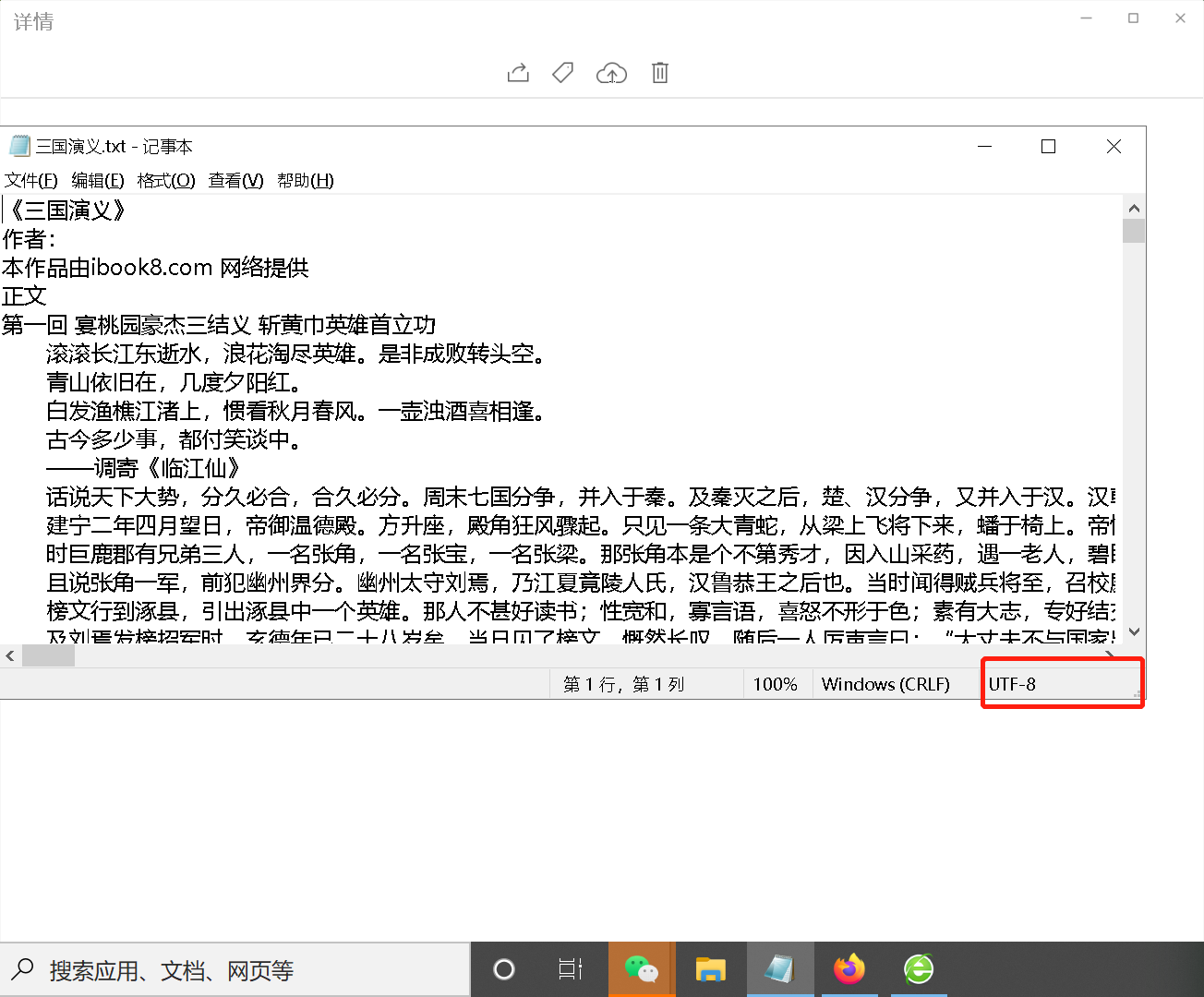The width and height of the screenshot is (1204, 997).
Task: Click the line starting 话说天下大势
Action: tap(581, 497)
